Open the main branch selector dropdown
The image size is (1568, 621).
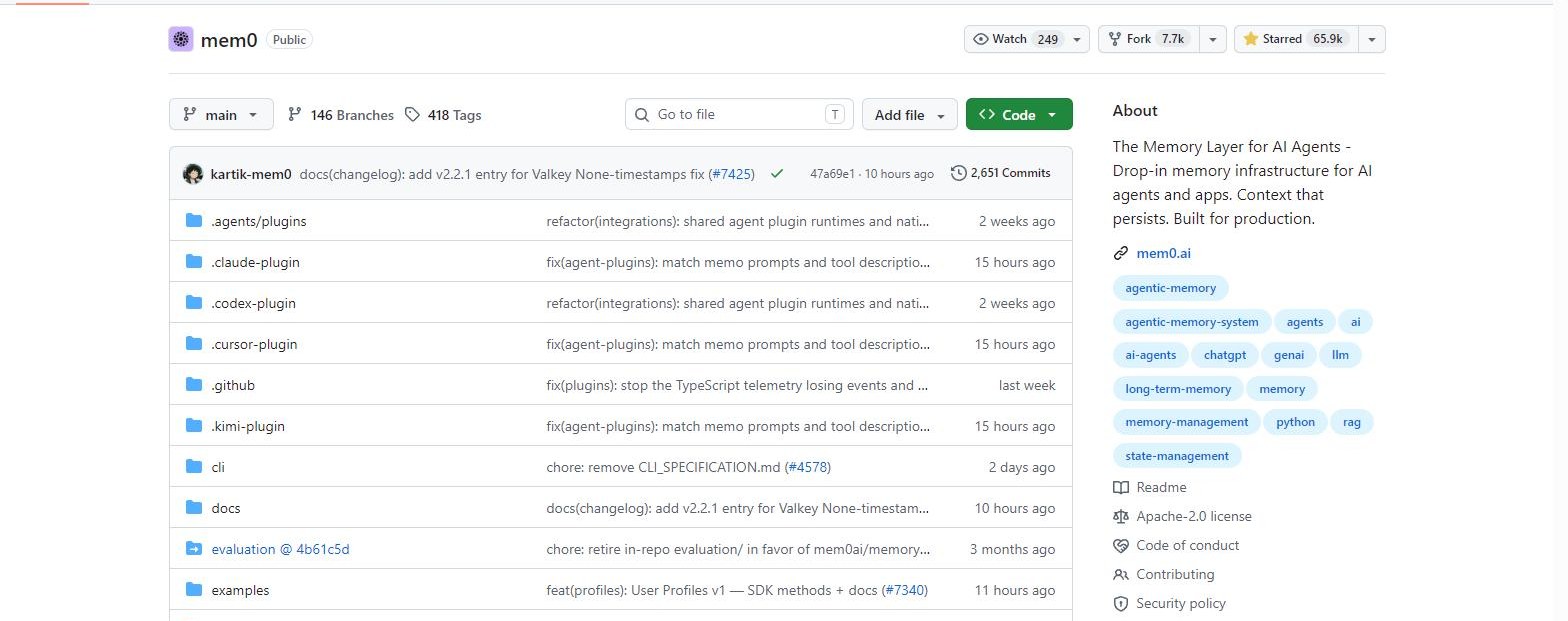point(221,115)
